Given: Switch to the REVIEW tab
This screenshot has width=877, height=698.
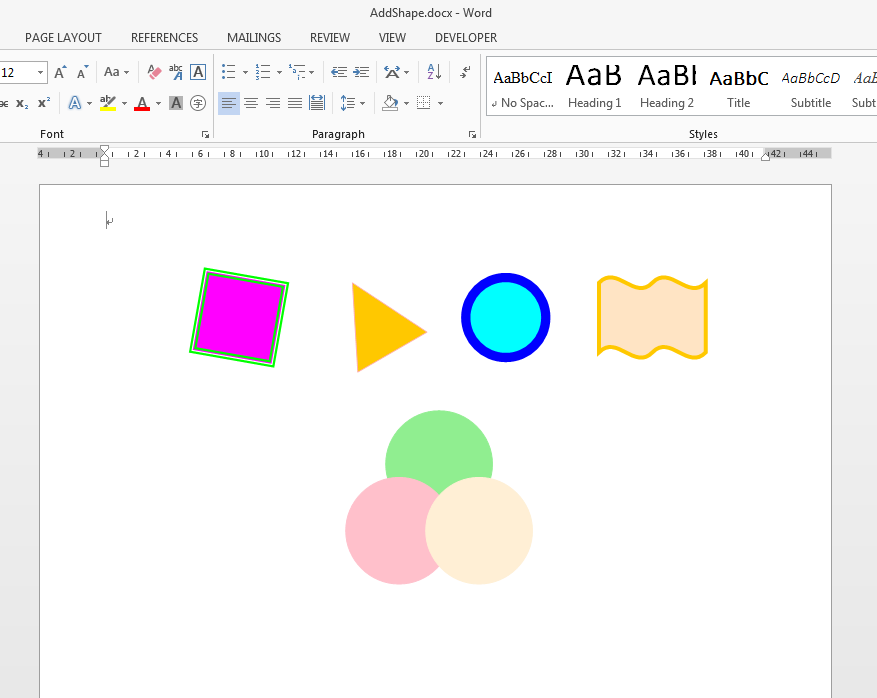Looking at the screenshot, I should pos(330,38).
